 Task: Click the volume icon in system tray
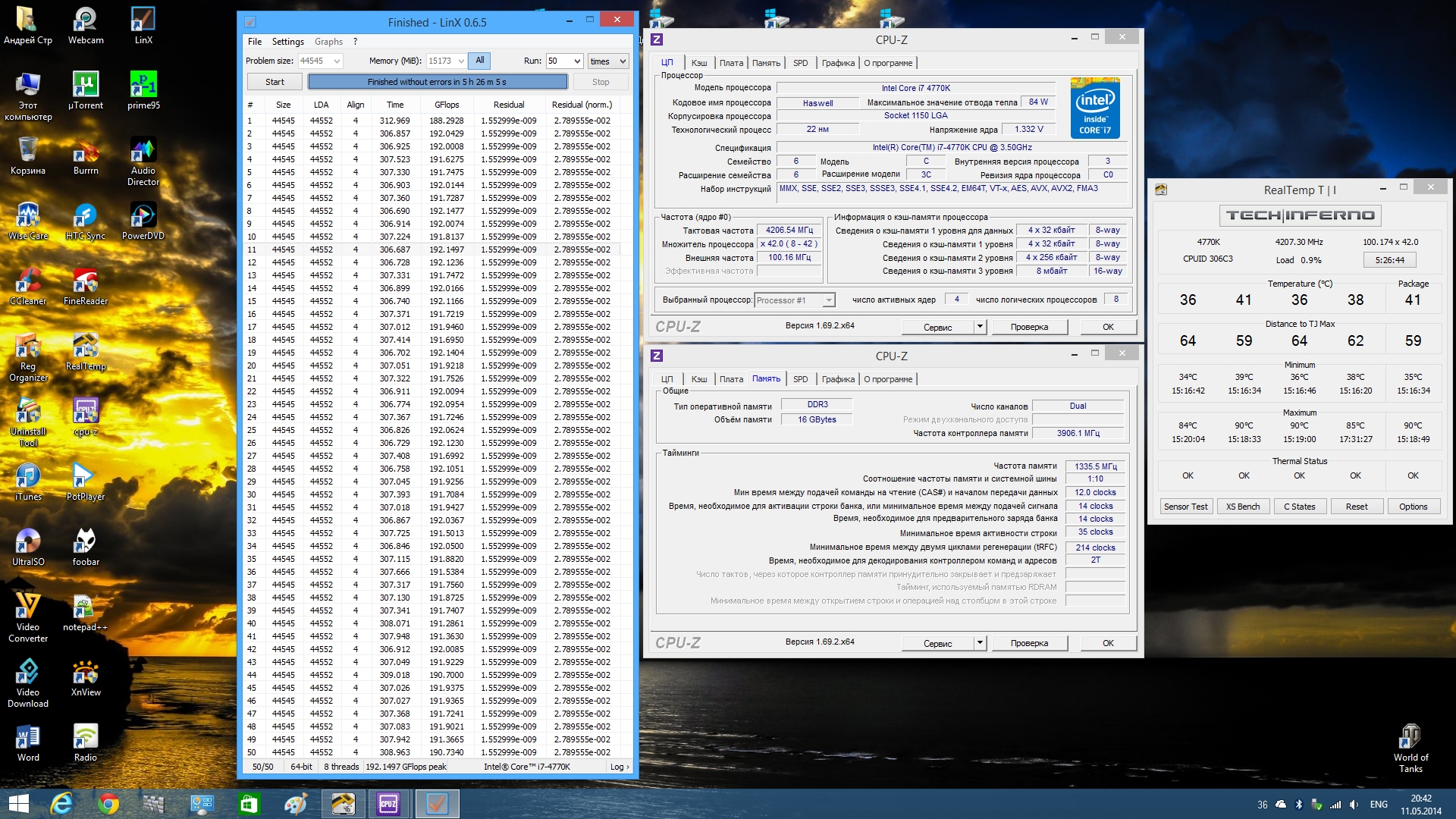pyautogui.click(x=1354, y=805)
